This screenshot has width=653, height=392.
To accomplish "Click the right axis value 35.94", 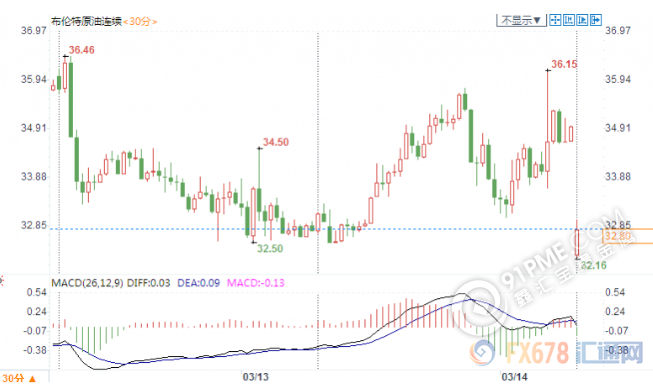I will tap(618, 79).
